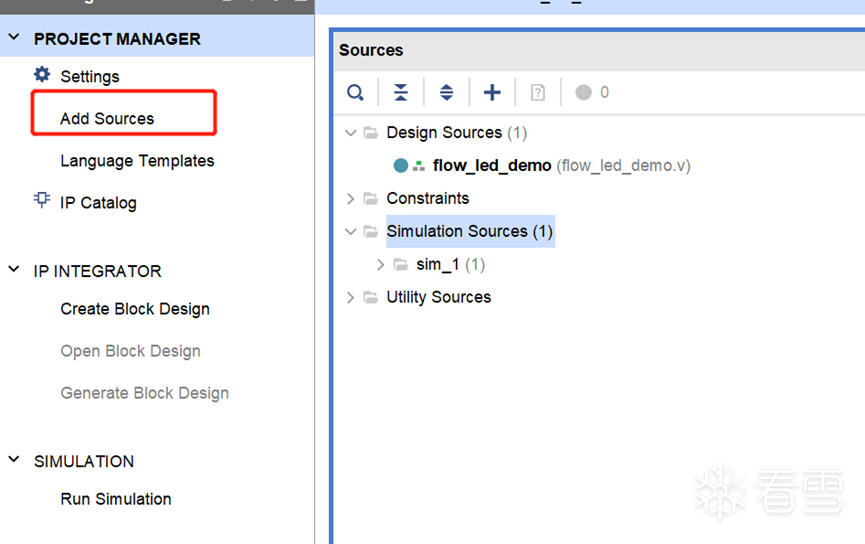The width and height of the screenshot is (865, 544).
Task: Click the warning count number 0
Action: pos(605,92)
